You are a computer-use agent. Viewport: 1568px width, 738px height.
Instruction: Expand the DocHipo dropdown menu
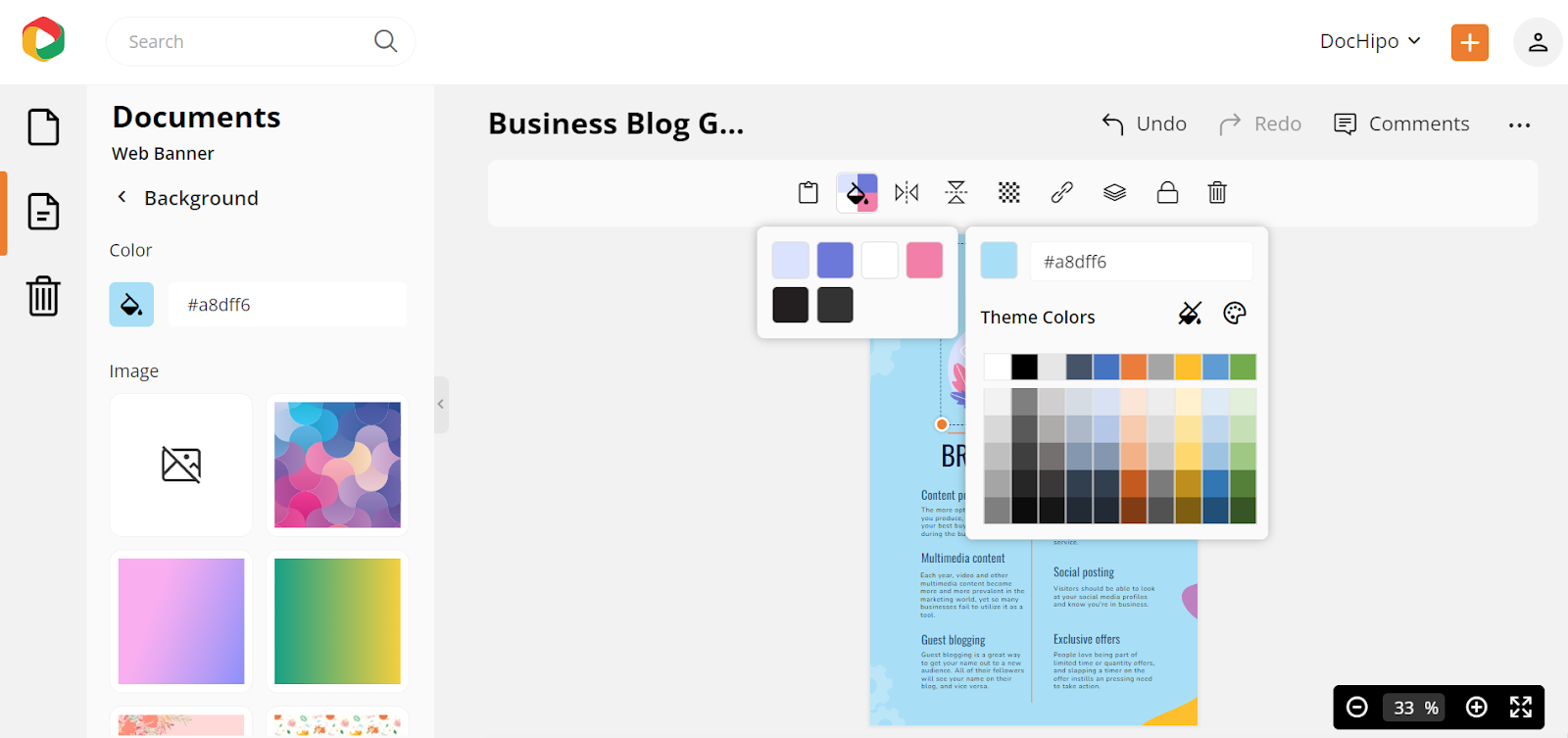(1370, 41)
